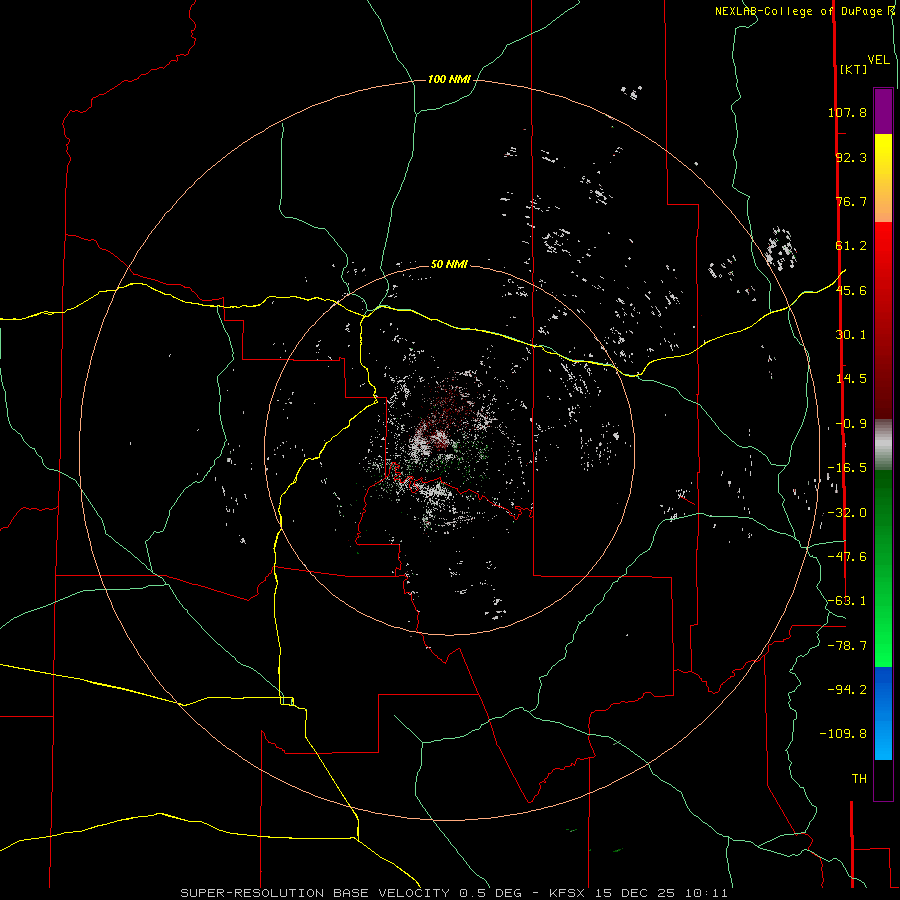This screenshot has height=900, width=900.
Task: Click the 61.2 legend value
Action: coord(851,246)
